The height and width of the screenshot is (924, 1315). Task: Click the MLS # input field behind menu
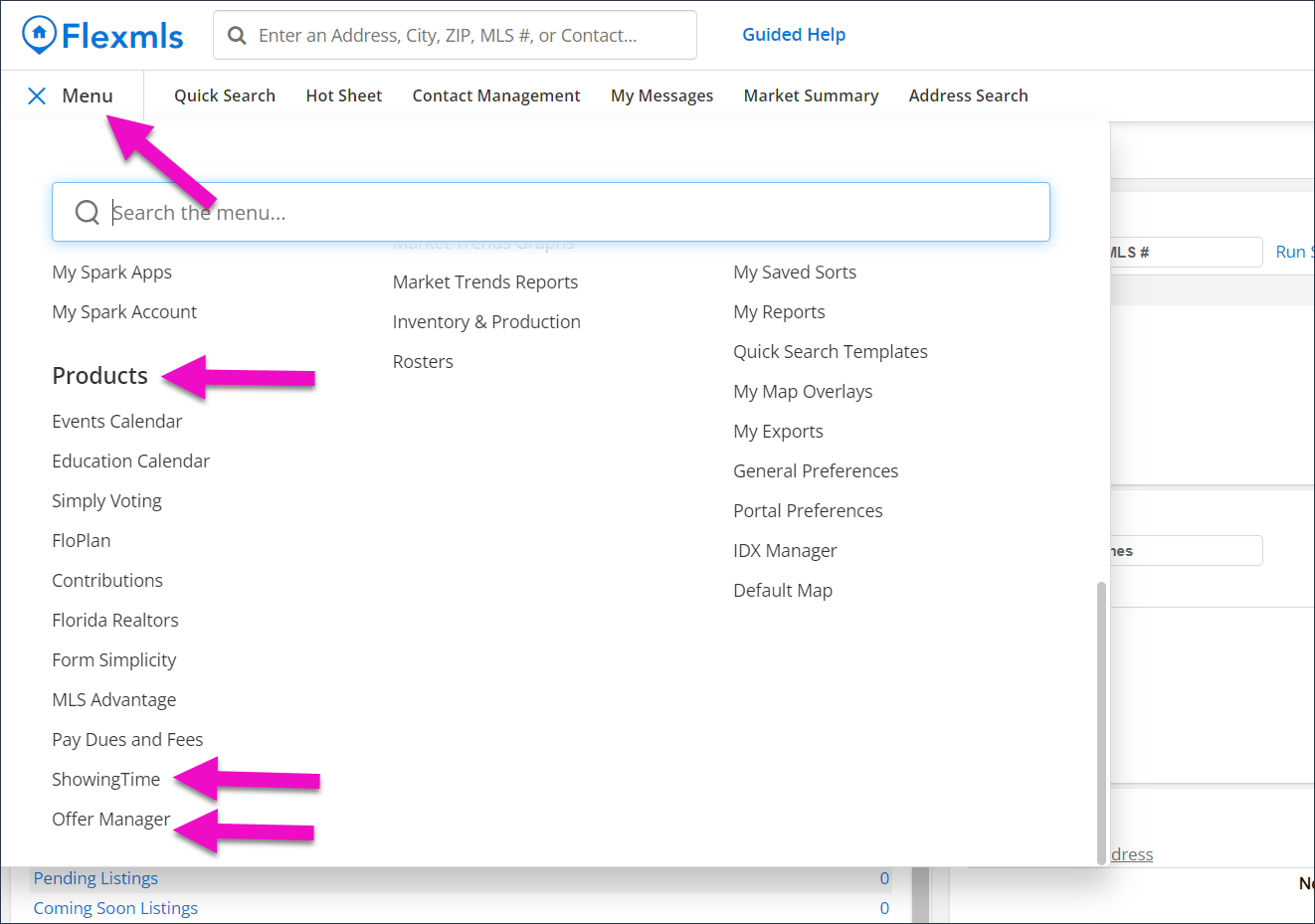[1186, 252]
